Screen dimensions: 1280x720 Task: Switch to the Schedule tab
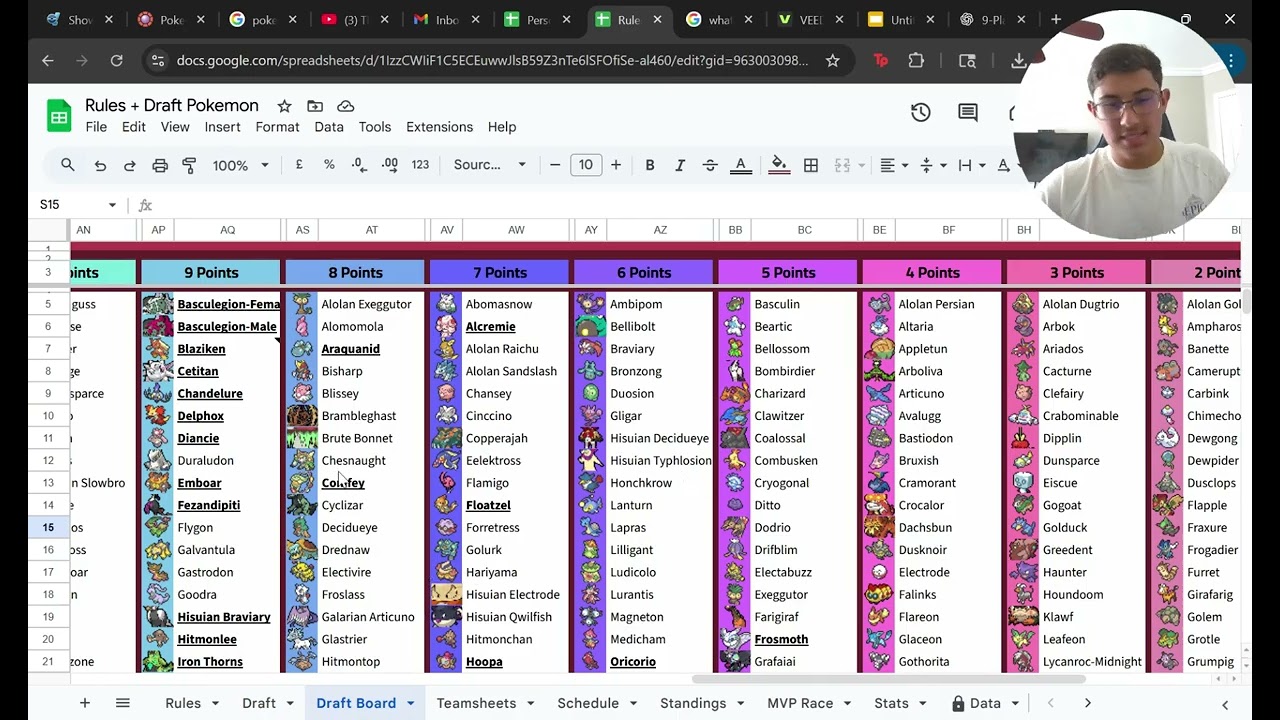point(588,703)
